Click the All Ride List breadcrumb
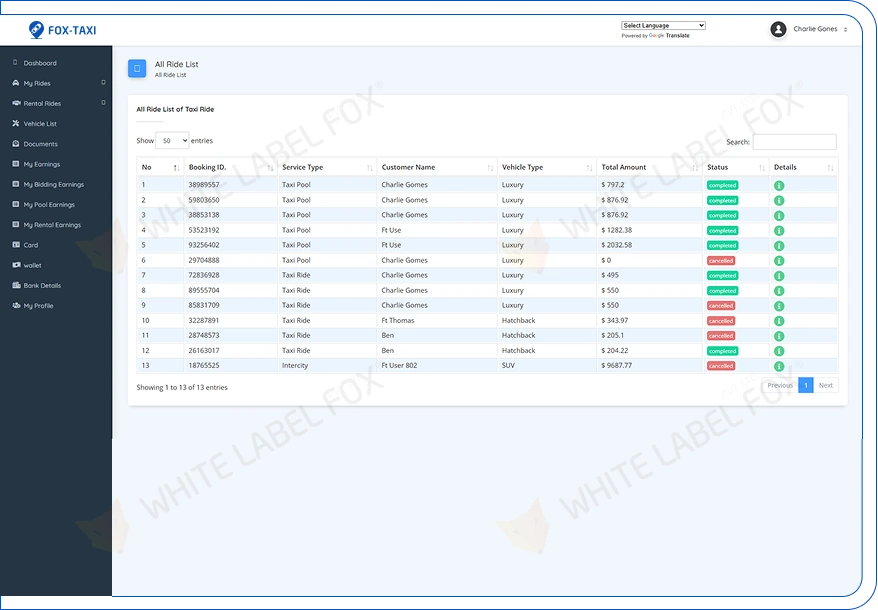The width and height of the screenshot is (878, 610). (170, 75)
